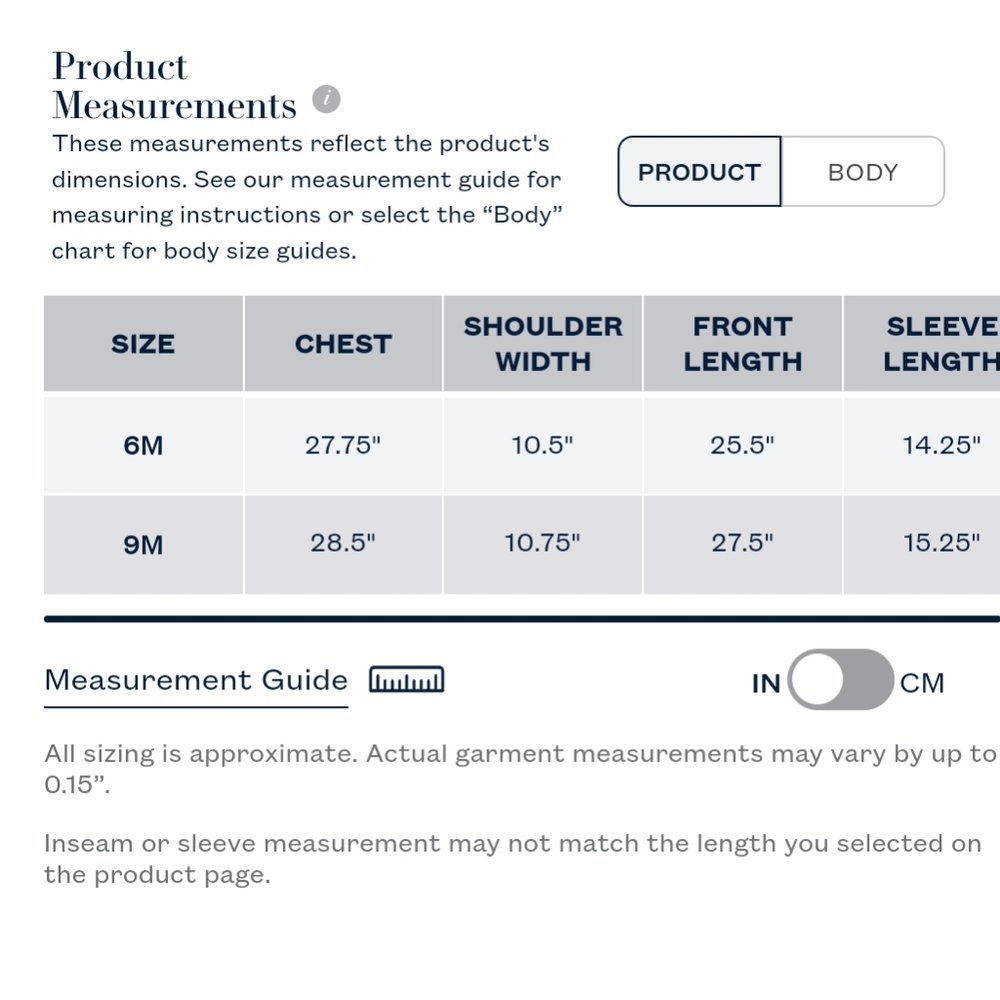Image resolution: width=1000 pixels, height=1000 pixels.
Task: Click the info icon beside Product Measurements
Action: pos(326,99)
